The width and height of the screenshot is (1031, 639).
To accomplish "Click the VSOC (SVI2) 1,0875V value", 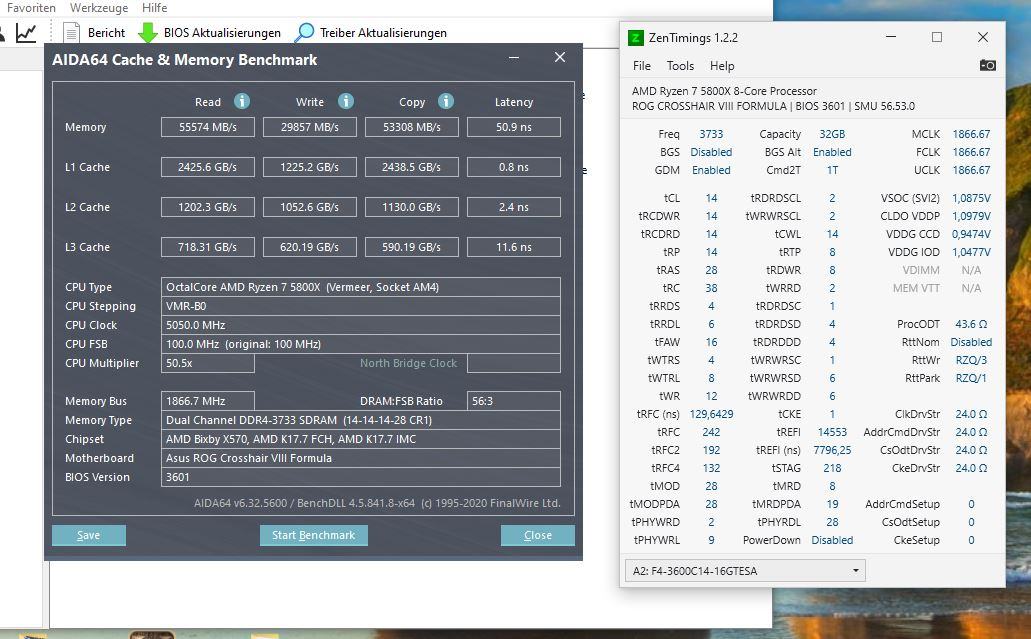I will [971, 198].
